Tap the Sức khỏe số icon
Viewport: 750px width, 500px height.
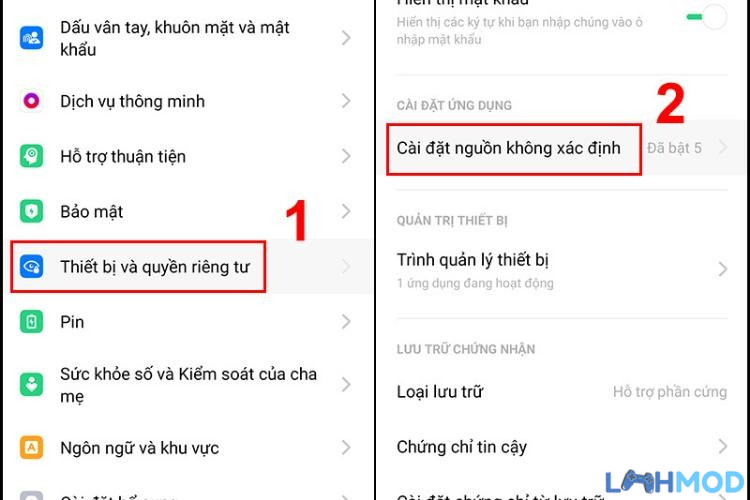pyautogui.click(x=32, y=384)
